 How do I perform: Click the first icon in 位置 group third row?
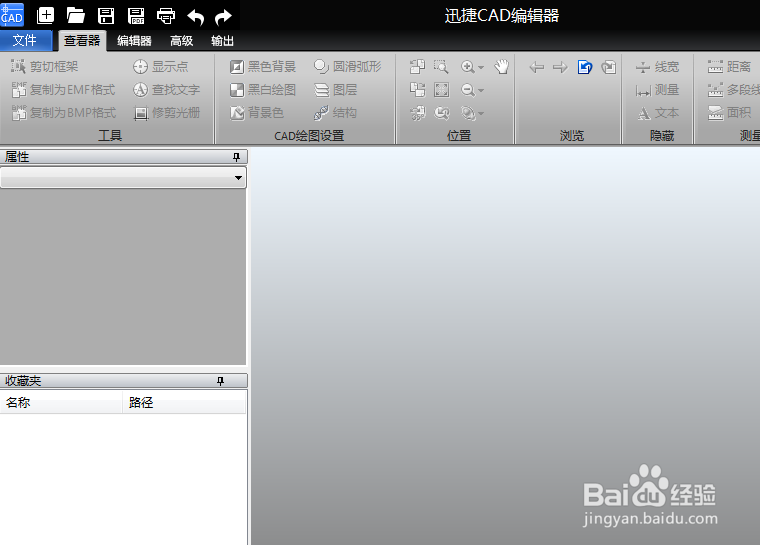click(x=417, y=113)
